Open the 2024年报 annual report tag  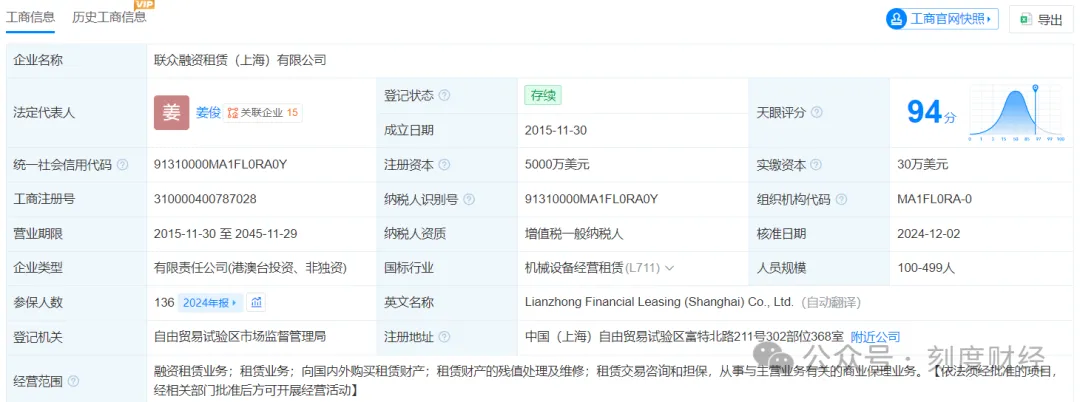click(209, 302)
